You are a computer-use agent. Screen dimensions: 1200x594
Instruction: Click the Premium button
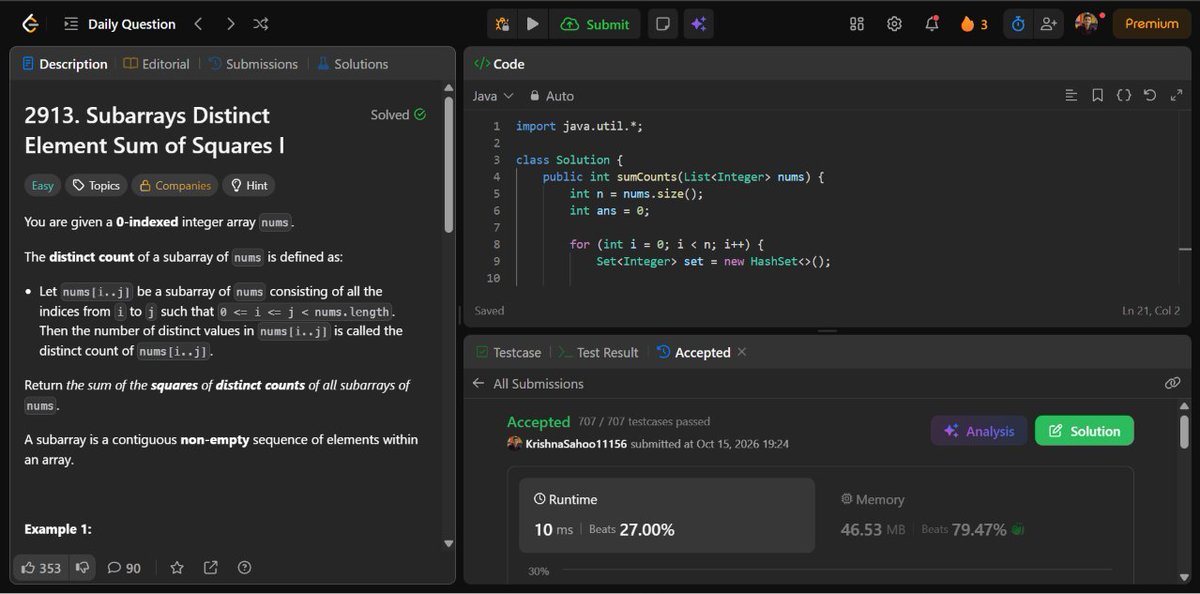pyautogui.click(x=1151, y=24)
